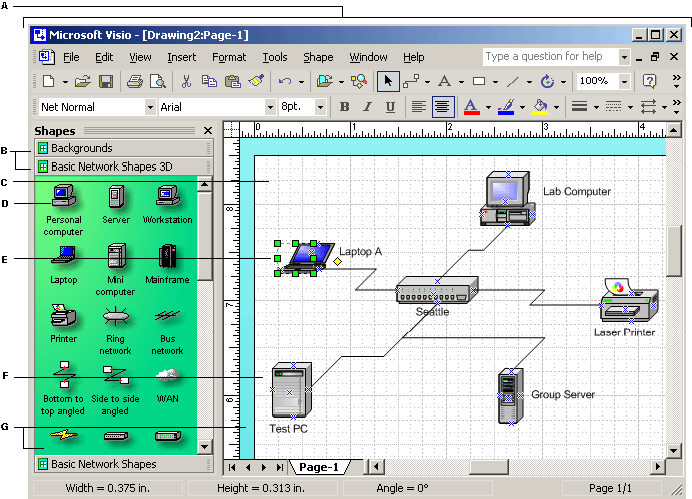The image size is (692, 499).
Task: Open the 100% zoom dropdown
Action: point(624,81)
